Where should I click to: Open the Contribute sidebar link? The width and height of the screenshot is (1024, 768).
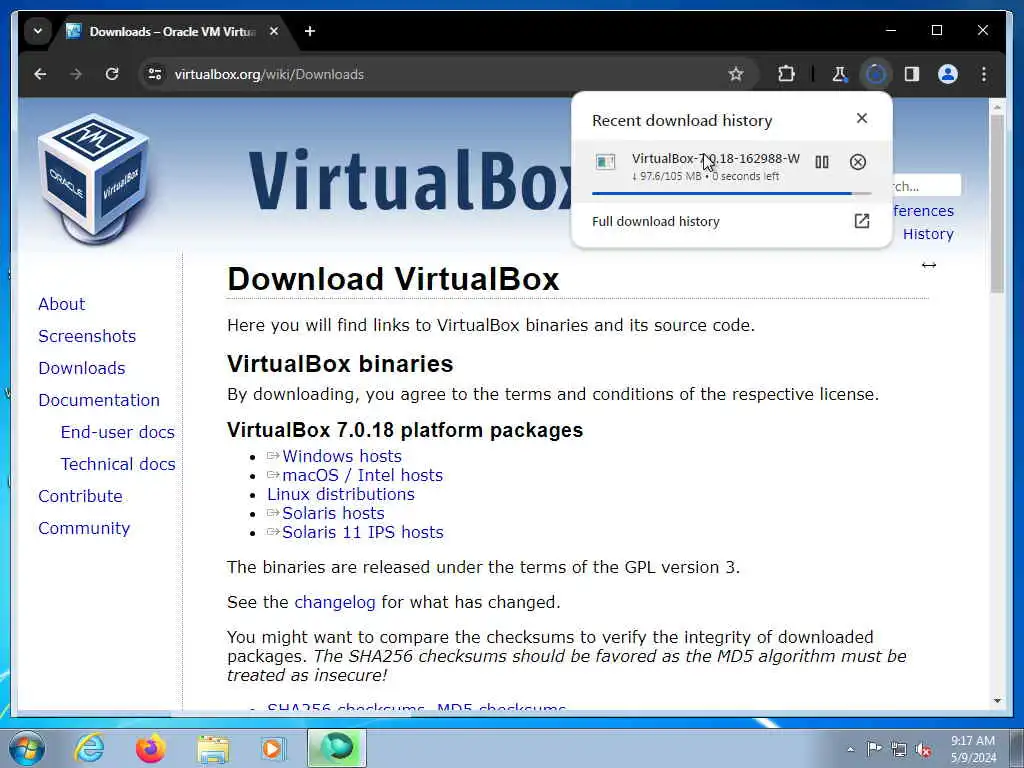(x=80, y=496)
